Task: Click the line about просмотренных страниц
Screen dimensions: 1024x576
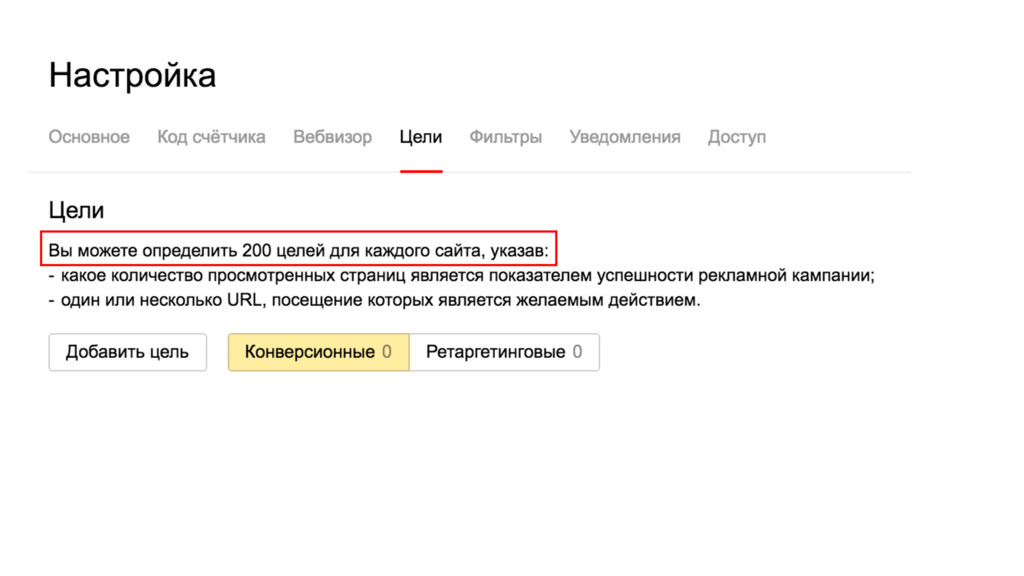Action: coord(461,276)
